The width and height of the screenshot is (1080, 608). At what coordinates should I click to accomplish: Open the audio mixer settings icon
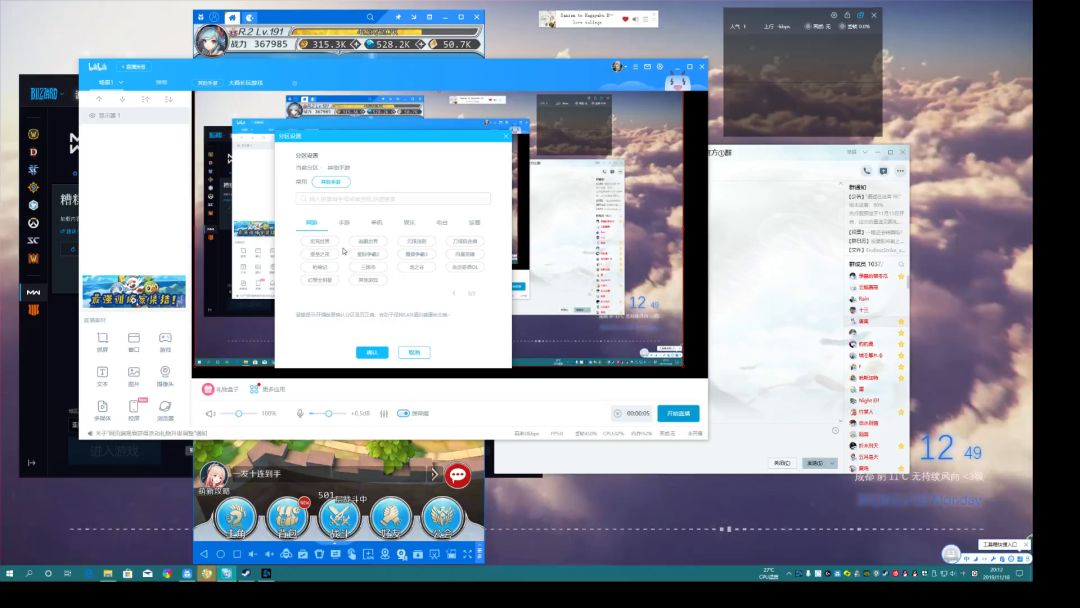tap(384, 413)
